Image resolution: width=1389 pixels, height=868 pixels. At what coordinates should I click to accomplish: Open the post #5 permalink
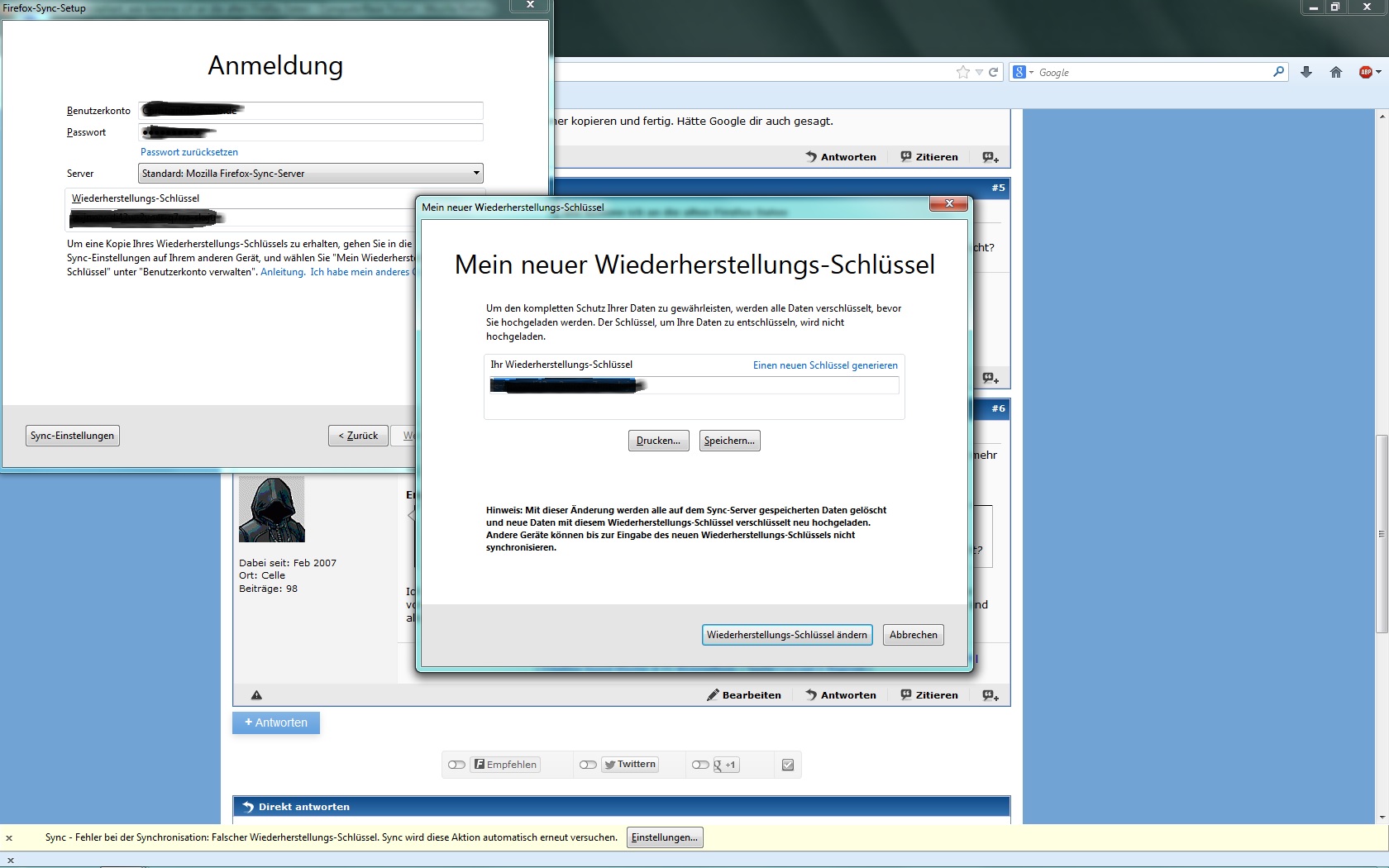tap(999, 188)
